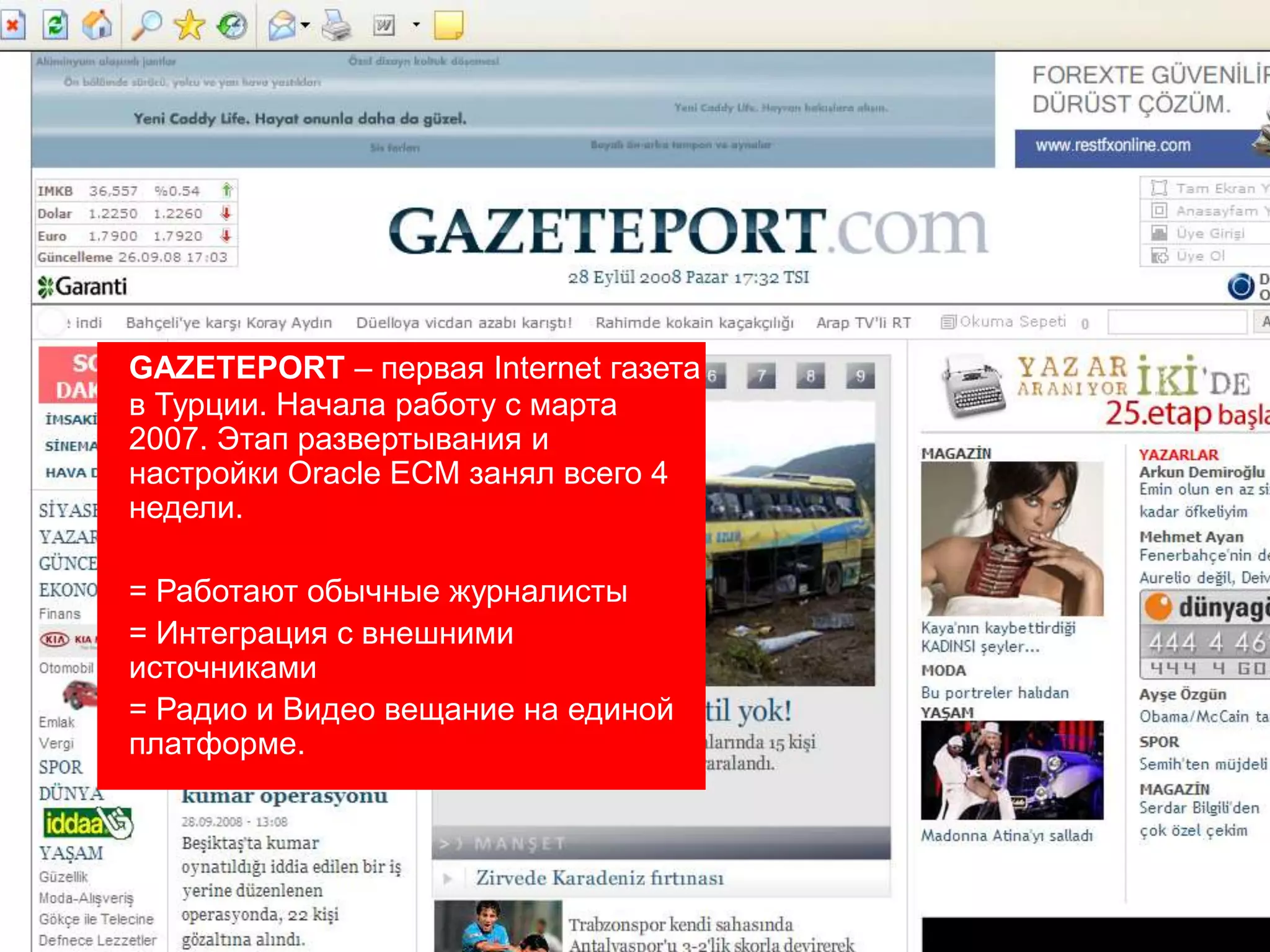Viewport: 1270px width, 952px height.
Task: Open 'Madonna Atina'yı salladı' link
Action: click(1007, 835)
